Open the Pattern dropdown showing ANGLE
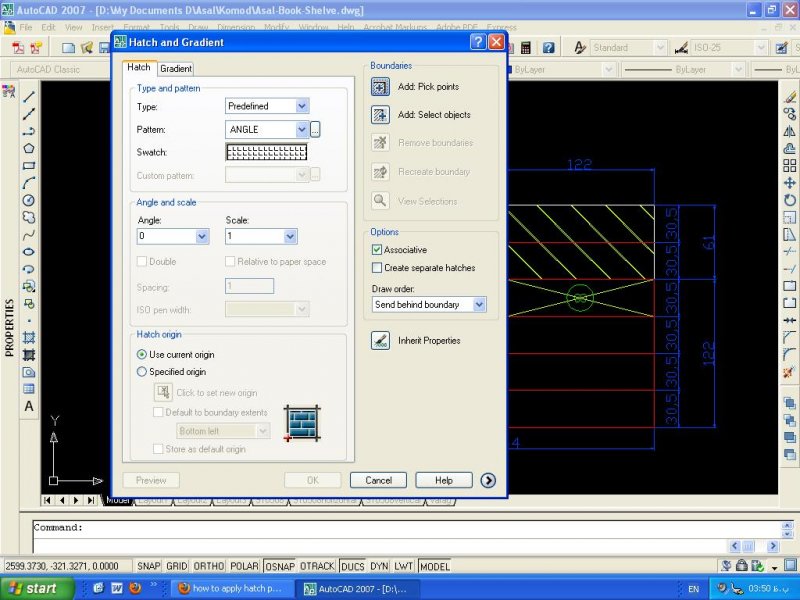This screenshot has height=600, width=800. [302, 130]
